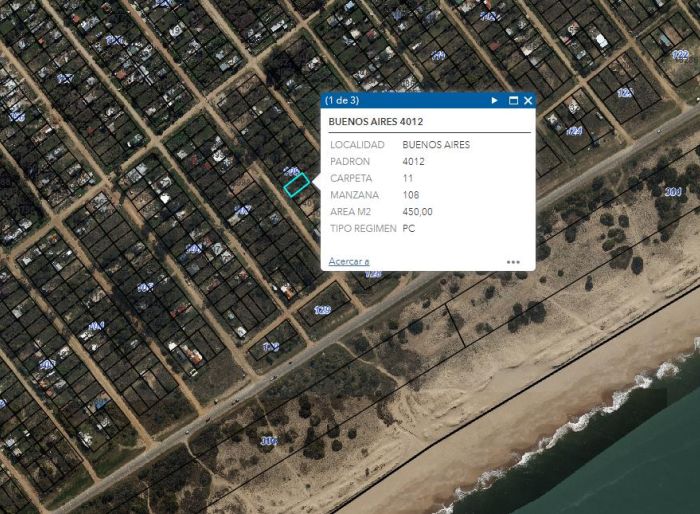The height and width of the screenshot is (514, 700).
Task: Click the MANZANA value '108'
Action: tap(411, 195)
